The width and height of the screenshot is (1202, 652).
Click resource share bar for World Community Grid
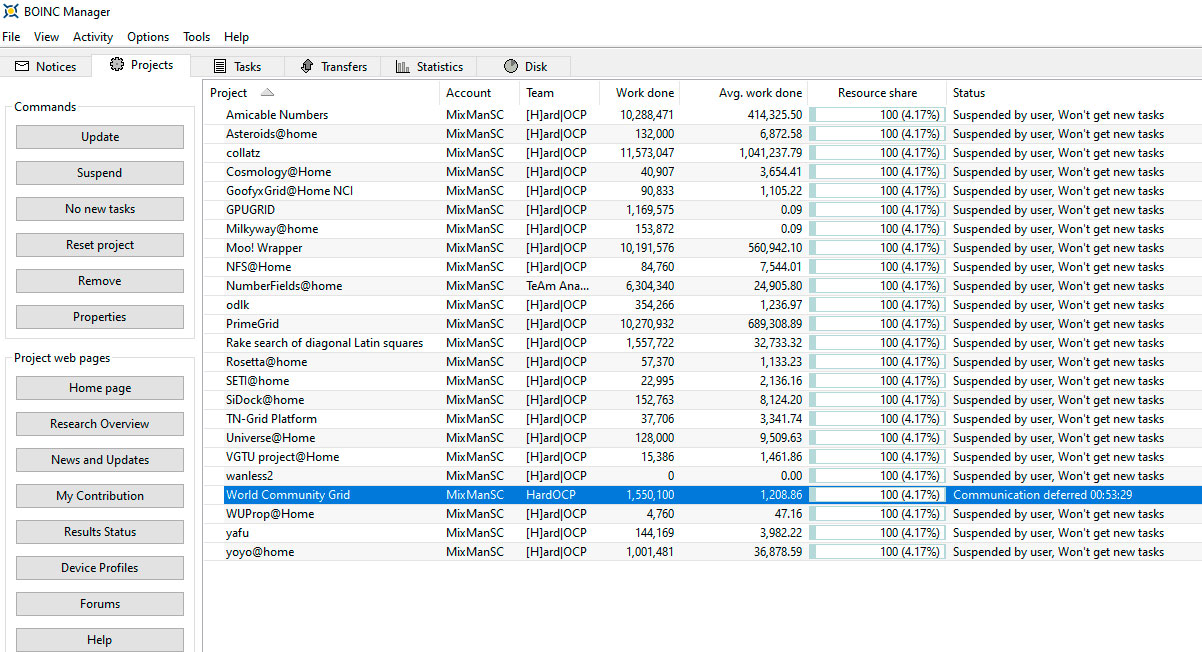[x=877, y=495]
